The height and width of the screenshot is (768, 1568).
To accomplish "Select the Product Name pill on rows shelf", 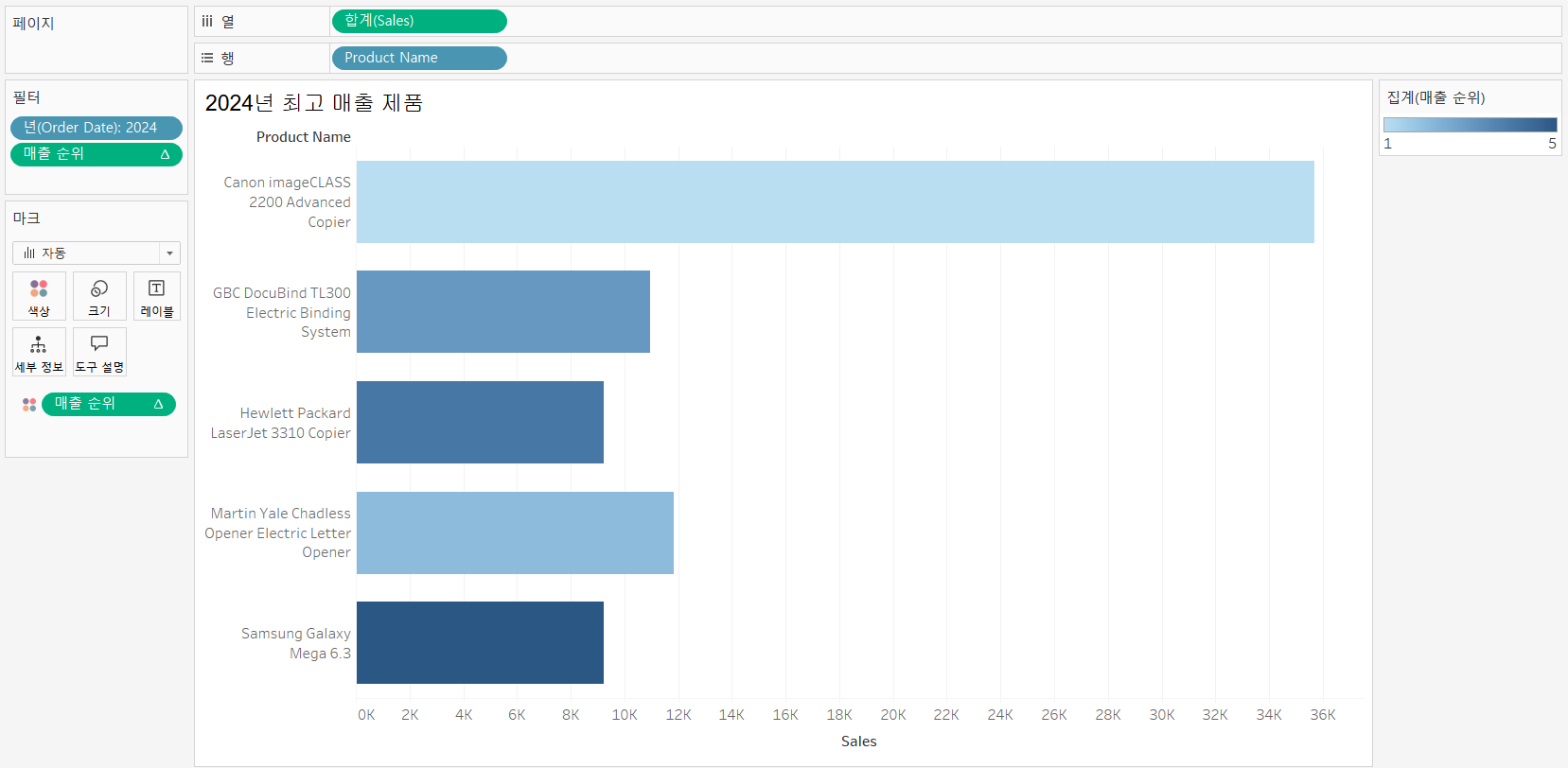I will point(419,58).
